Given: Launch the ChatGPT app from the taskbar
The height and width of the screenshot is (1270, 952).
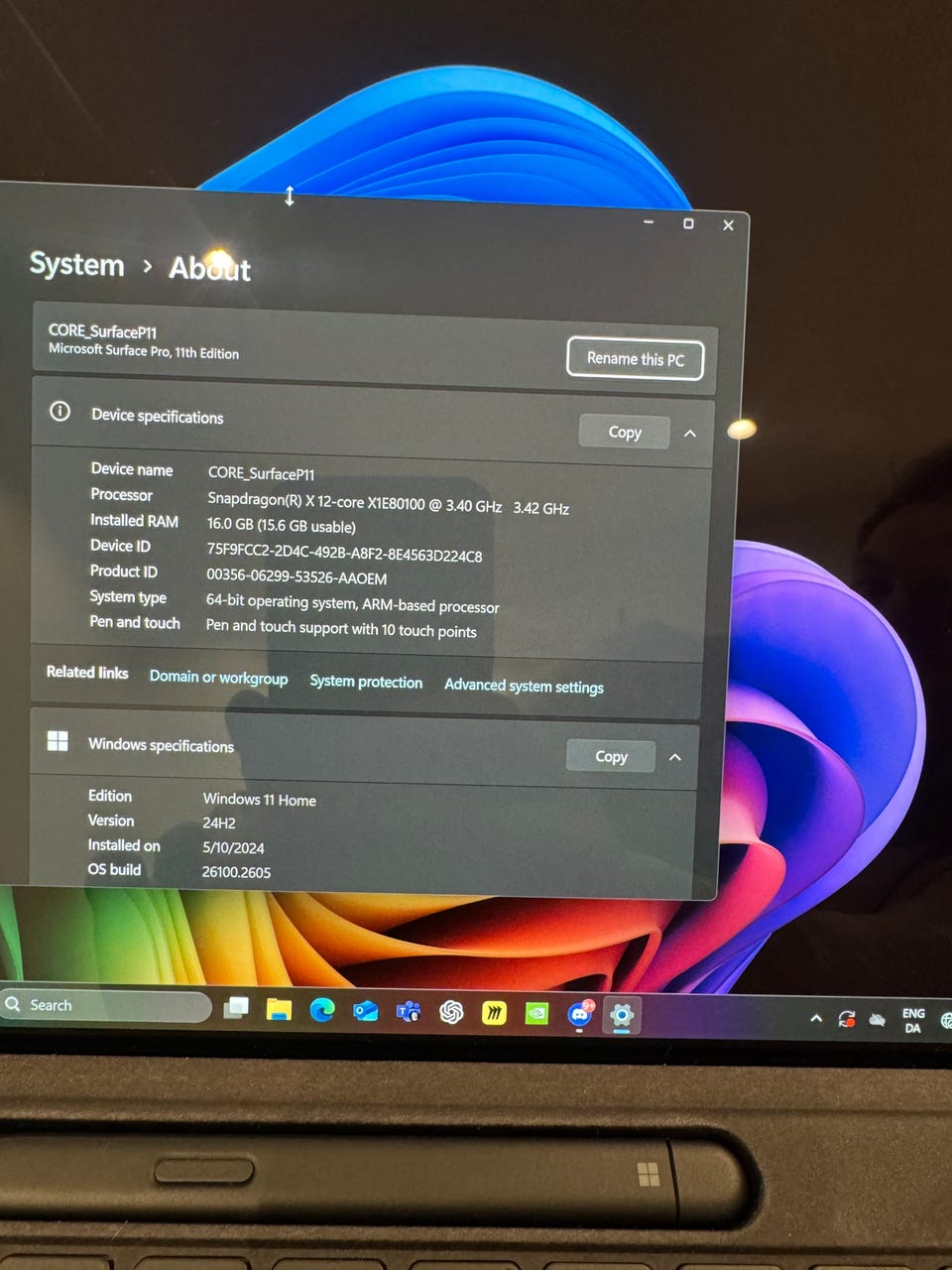Looking at the screenshot, I should (451, 1012).
